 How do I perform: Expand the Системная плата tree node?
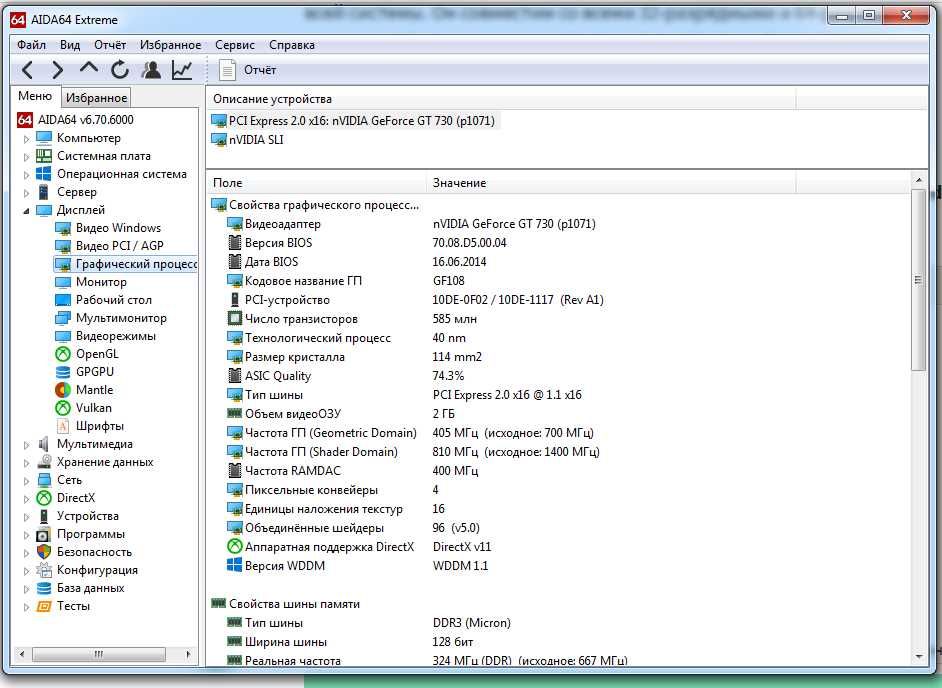tap(26, 157)
